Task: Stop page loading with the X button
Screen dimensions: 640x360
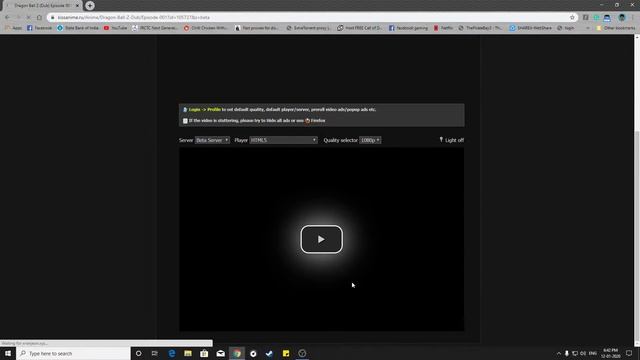Action: 29,17
